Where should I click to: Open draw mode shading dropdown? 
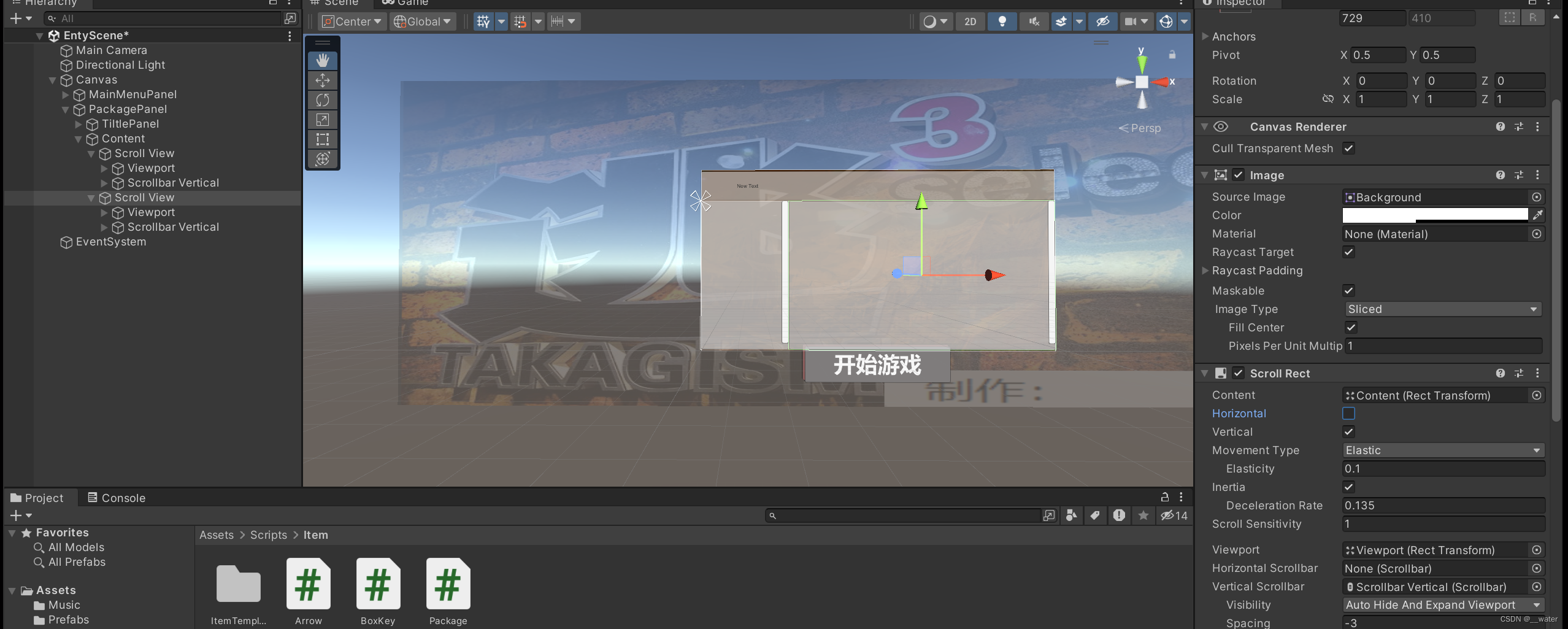coord(936,21)
